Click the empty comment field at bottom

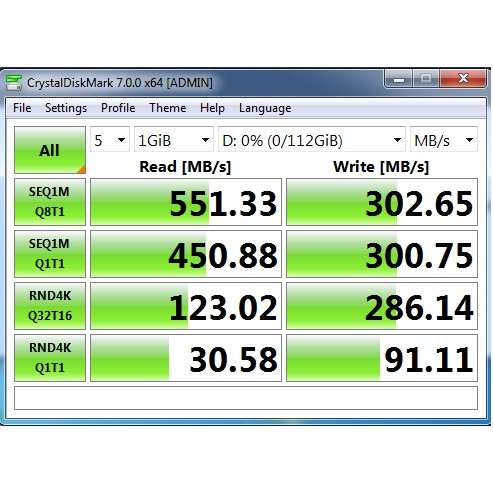(x=246, y=398)
